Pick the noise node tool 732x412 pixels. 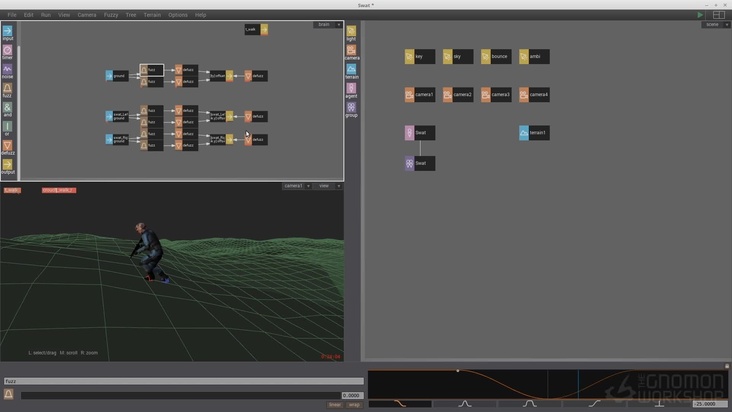(8, 70)
